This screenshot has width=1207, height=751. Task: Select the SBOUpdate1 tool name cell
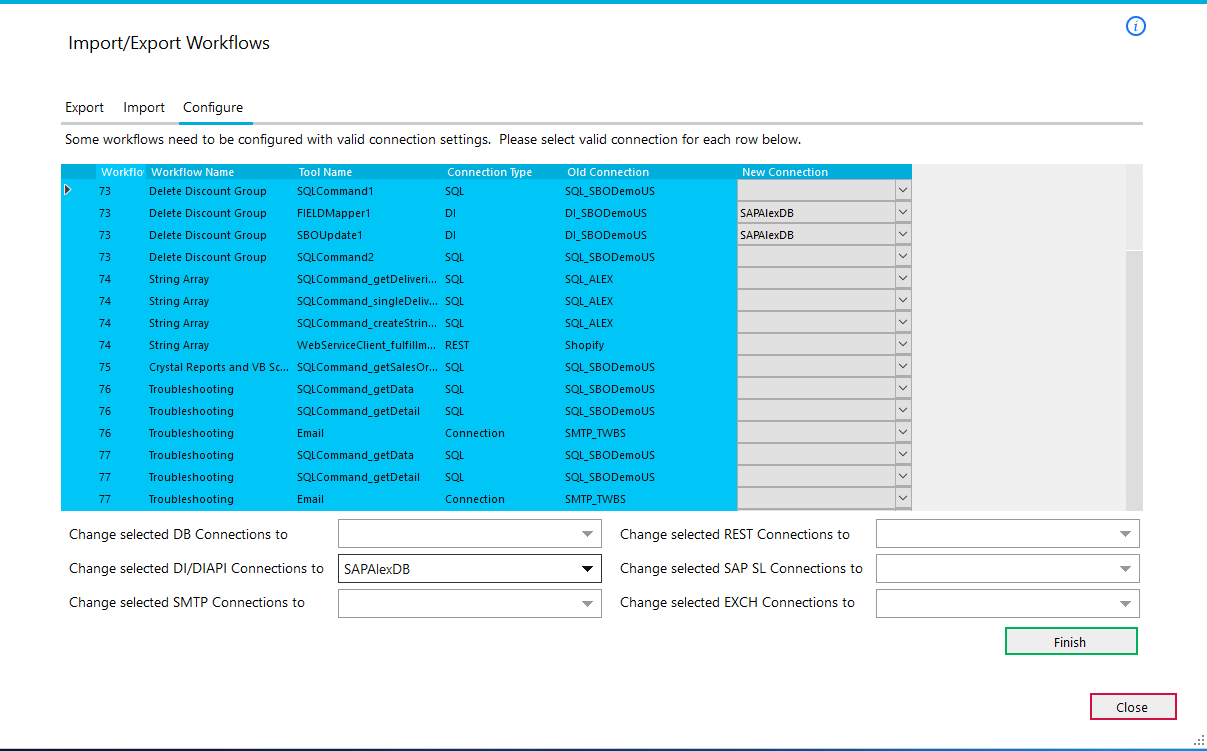[368, 234]
